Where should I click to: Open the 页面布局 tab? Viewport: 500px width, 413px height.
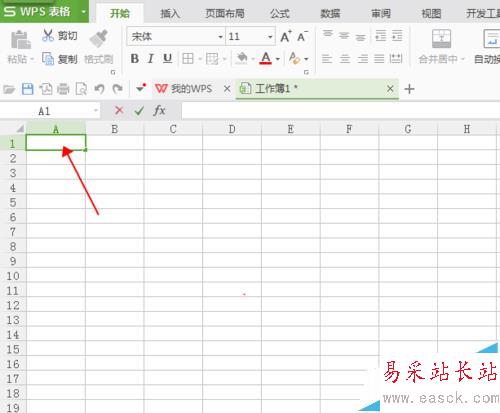[x=225, y=14]
